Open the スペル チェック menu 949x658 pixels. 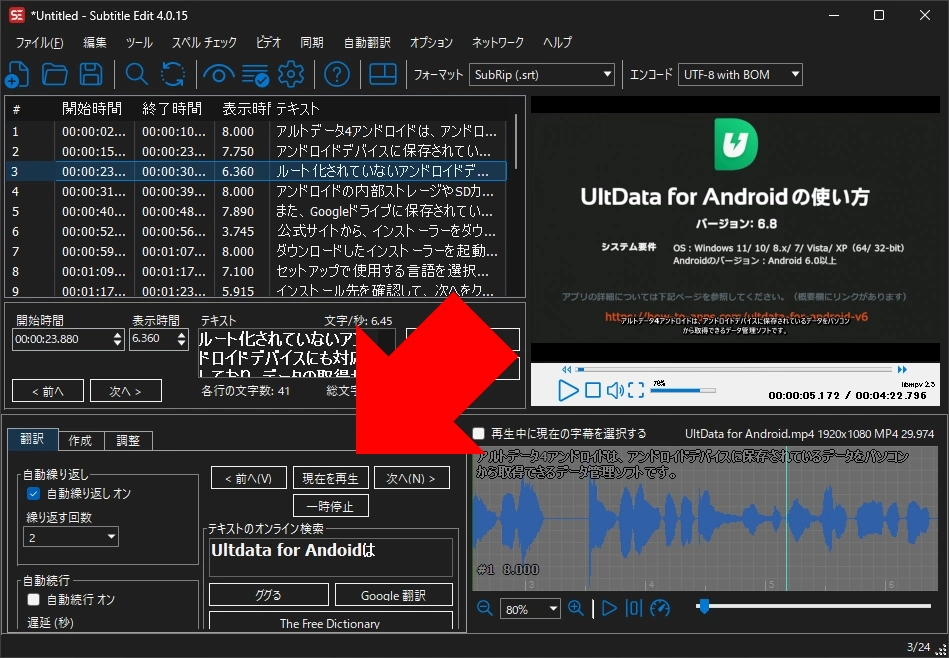tap(205, 42)
